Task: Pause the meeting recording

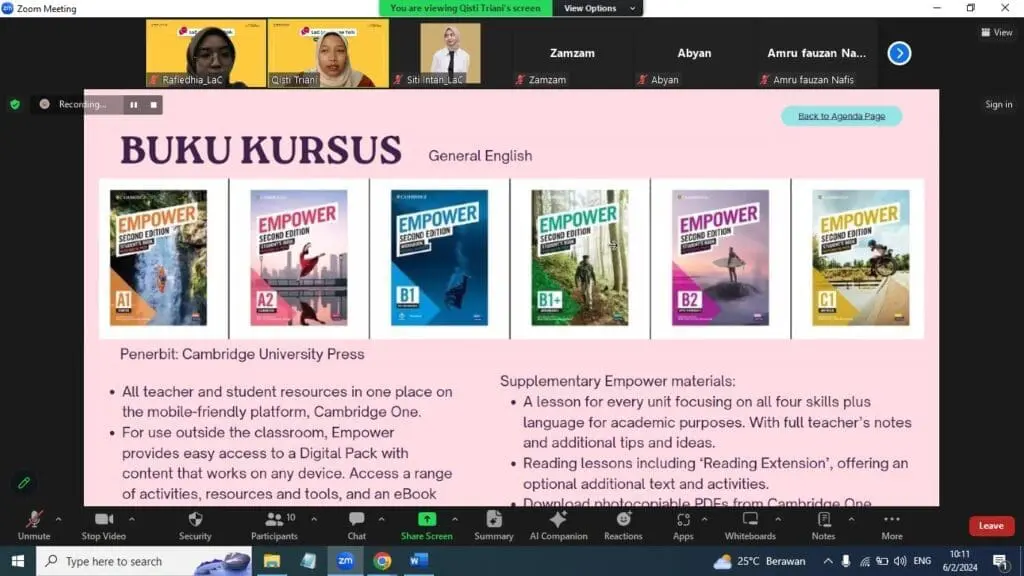Action: (133, 104)
